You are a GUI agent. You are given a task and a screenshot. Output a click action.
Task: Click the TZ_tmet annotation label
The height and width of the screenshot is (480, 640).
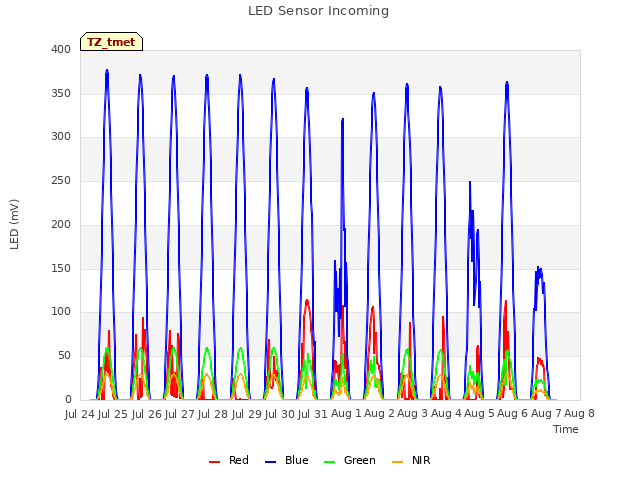pyautogui.click(x=111, y=42)
